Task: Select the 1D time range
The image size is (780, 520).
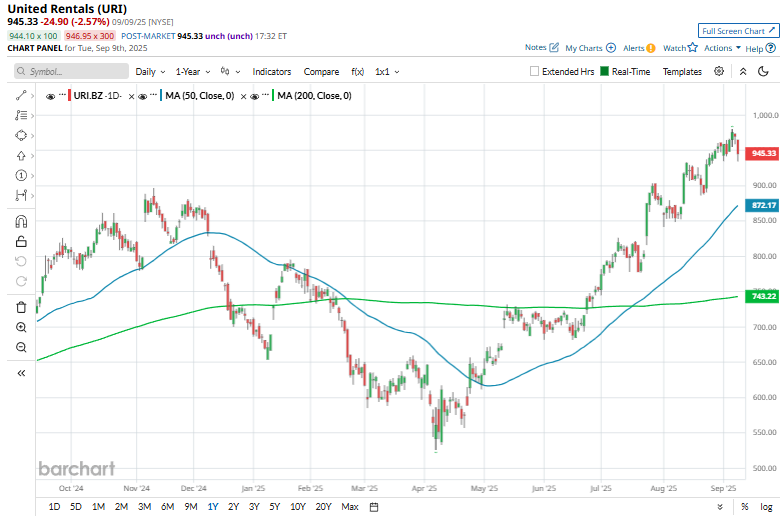Action: 54,507
